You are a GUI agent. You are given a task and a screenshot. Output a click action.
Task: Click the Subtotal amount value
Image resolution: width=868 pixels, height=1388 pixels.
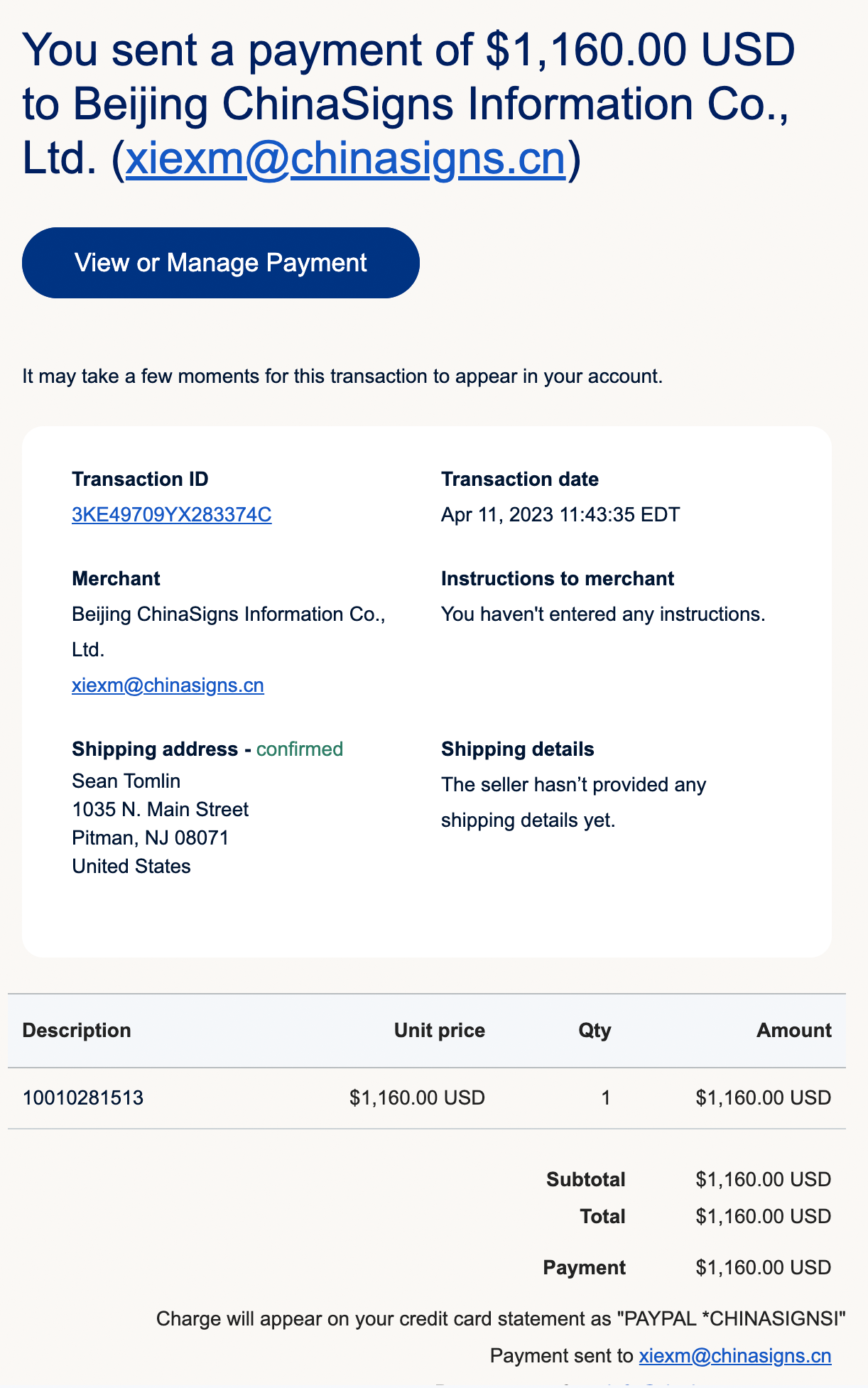tap(764, 1179)
